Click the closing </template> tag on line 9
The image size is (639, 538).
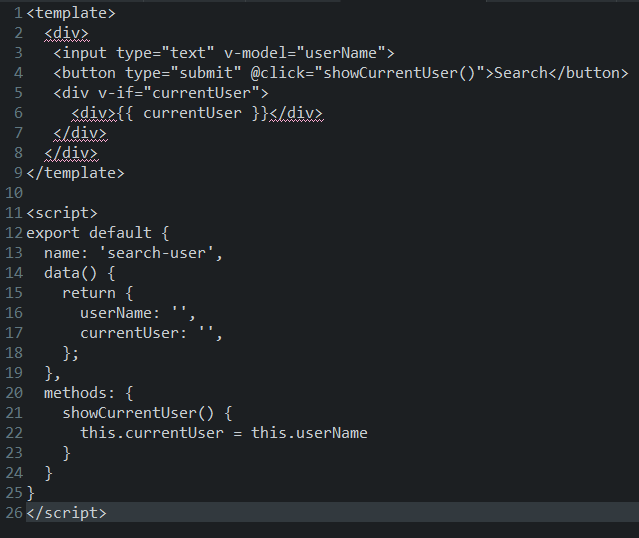(75, 173)
